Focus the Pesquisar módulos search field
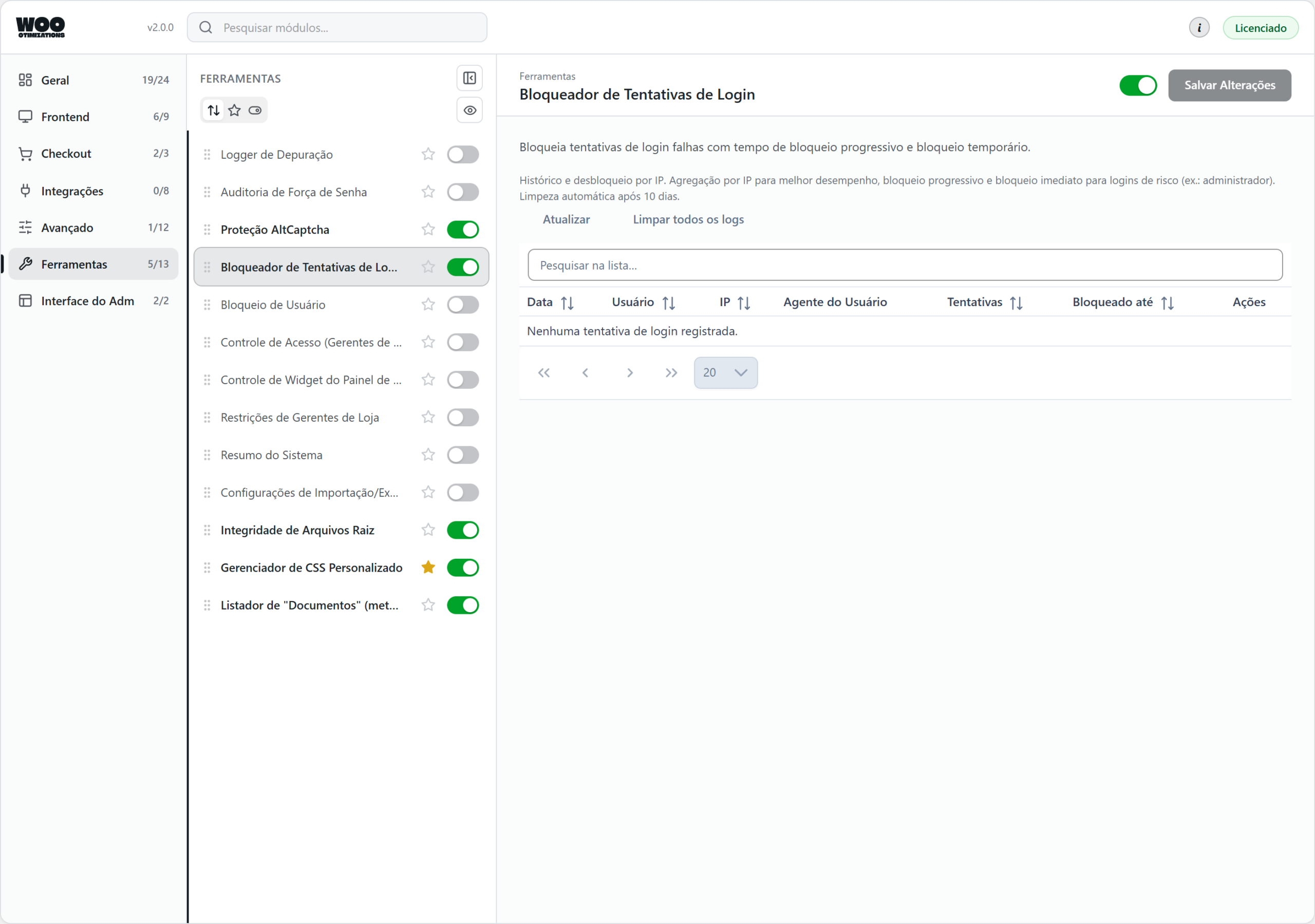This screenshot has width=1315, height=924. (x=337, y=28)
